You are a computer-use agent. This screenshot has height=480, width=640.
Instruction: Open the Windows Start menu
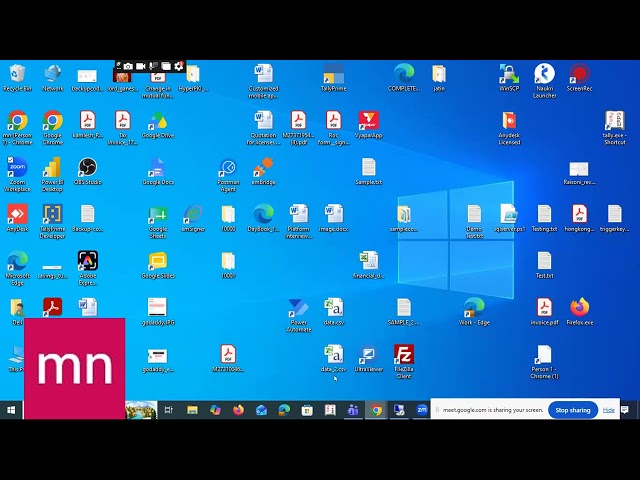pyautogui.click(x=11, y=410)
